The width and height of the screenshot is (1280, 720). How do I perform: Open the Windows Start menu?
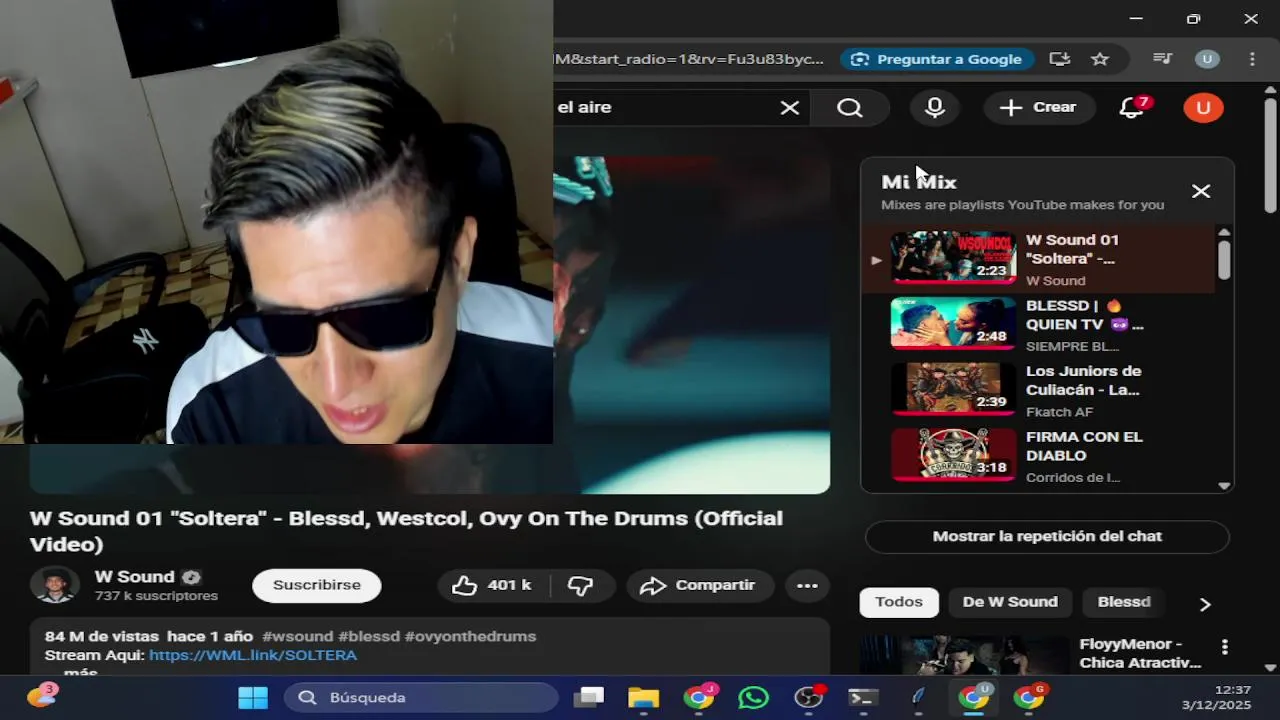(x=253, y=697)
